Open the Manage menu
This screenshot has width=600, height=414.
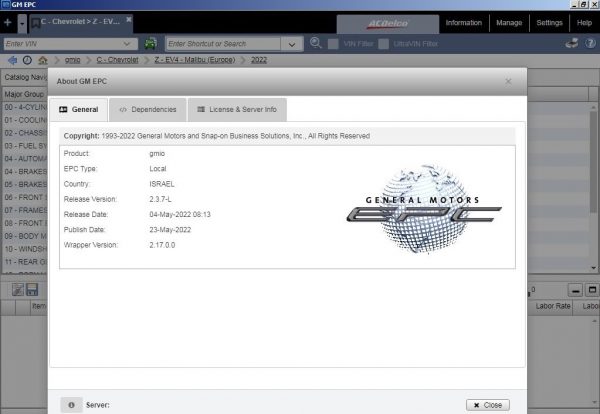click(x=509, y=23)
